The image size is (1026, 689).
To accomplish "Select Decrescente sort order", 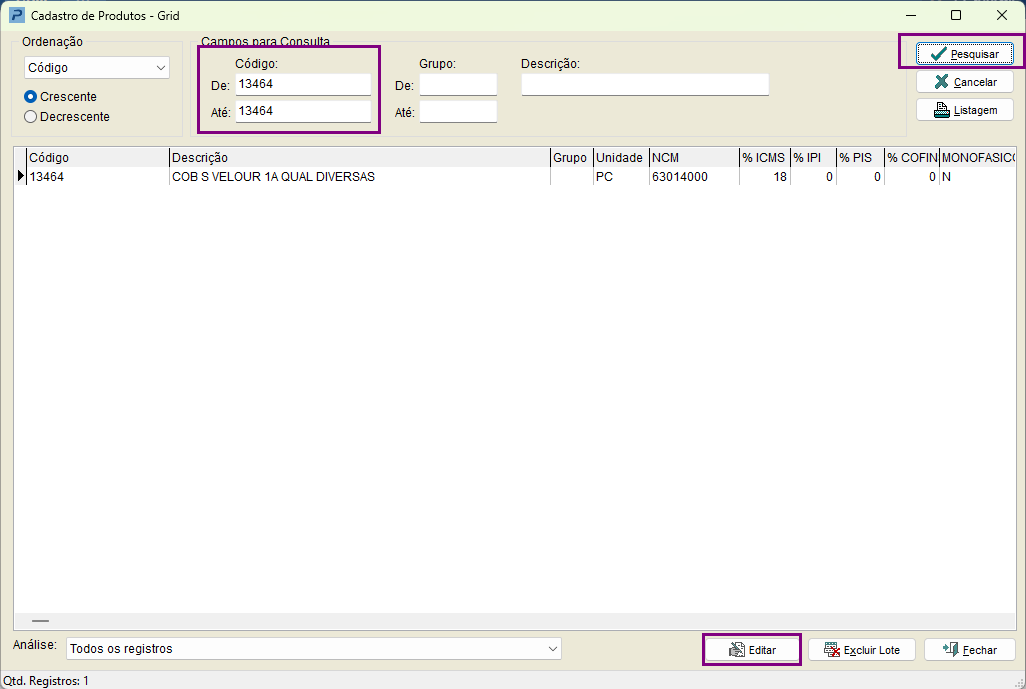I will tap(30, 117).
